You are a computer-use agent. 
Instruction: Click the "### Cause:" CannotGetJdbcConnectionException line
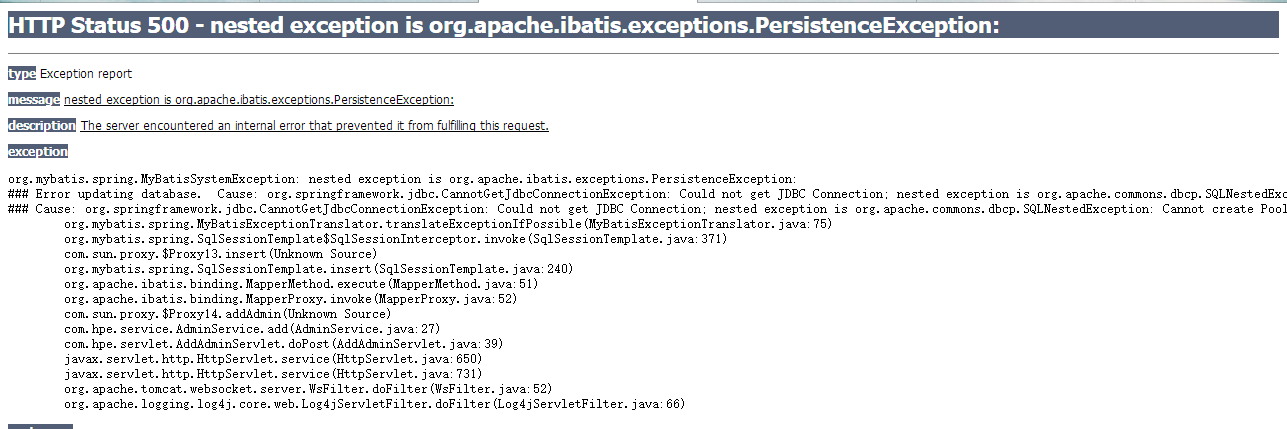(x=647, y=209)
